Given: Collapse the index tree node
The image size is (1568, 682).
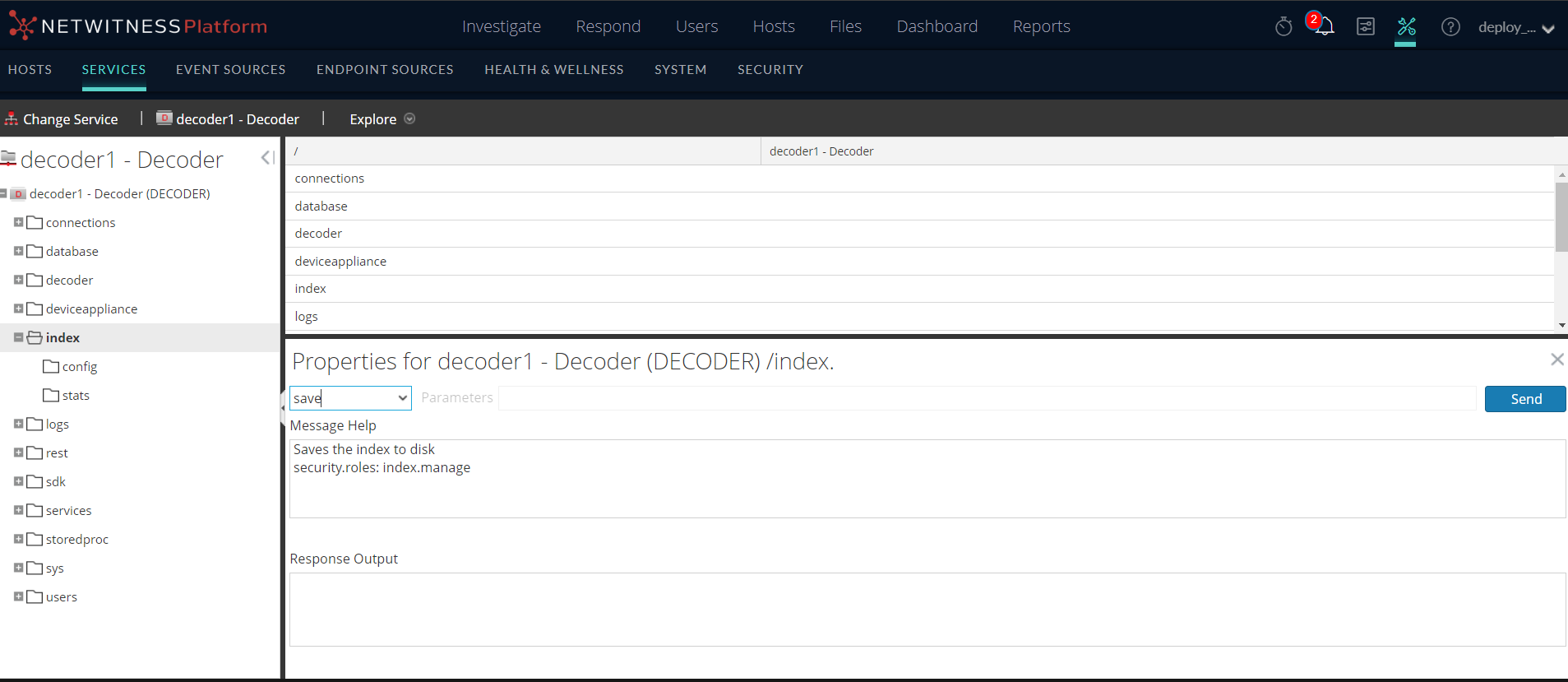Looking at the screenshot, I should point(18,337).
